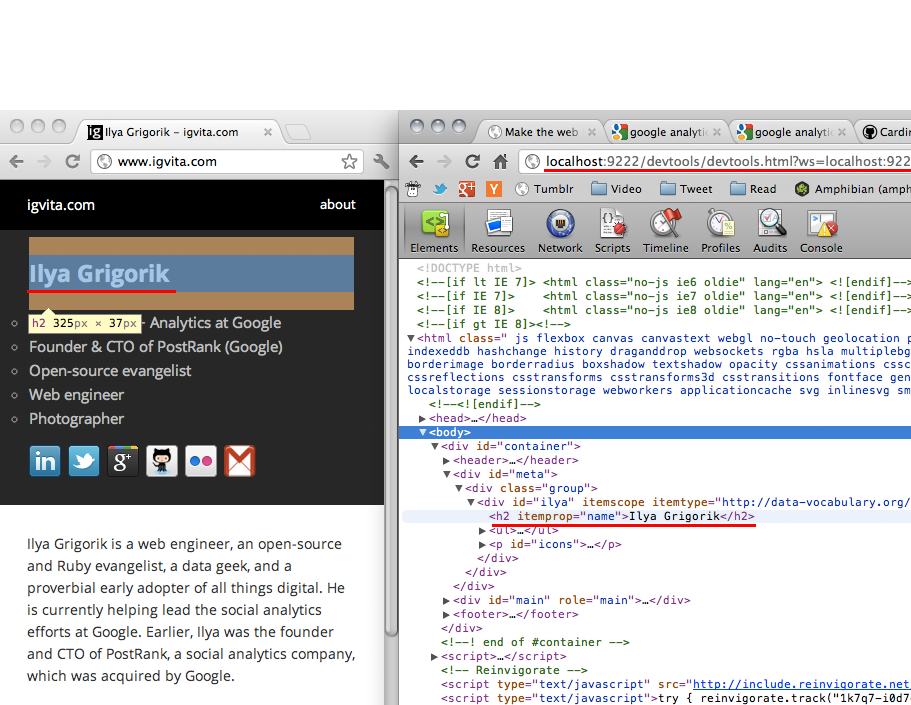The width and height of the screenshot is (911, 705).
Task: Expand the ul element node
Action: [x=482, y=531]
